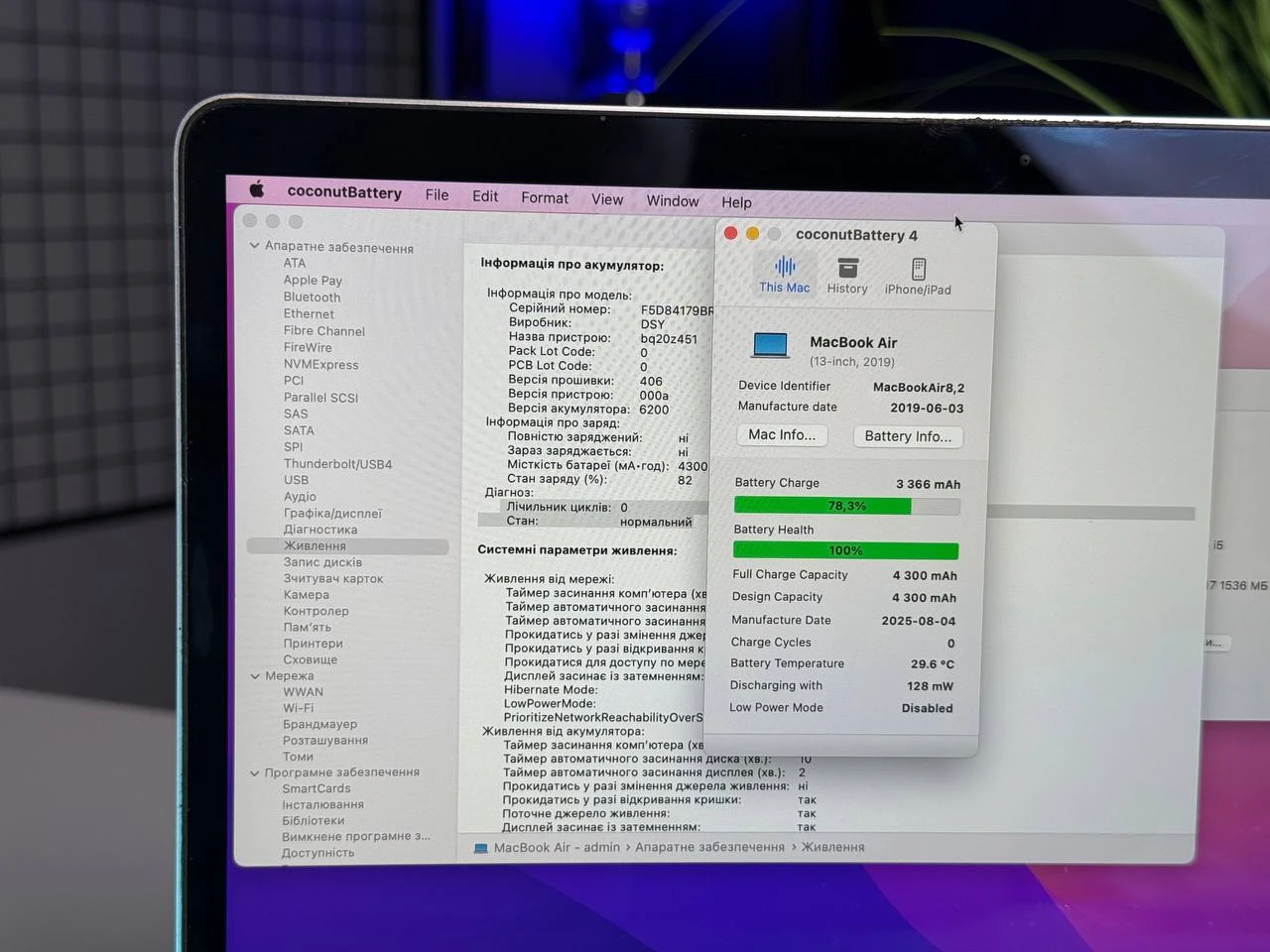
Task: Open the Help menu
Action: click(736, 202)
